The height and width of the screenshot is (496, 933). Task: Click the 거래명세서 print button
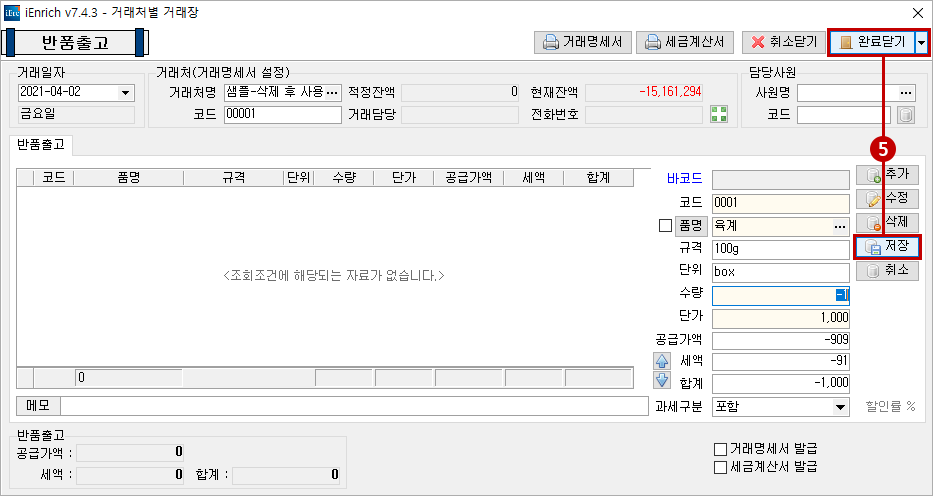[x=583, y=42]
